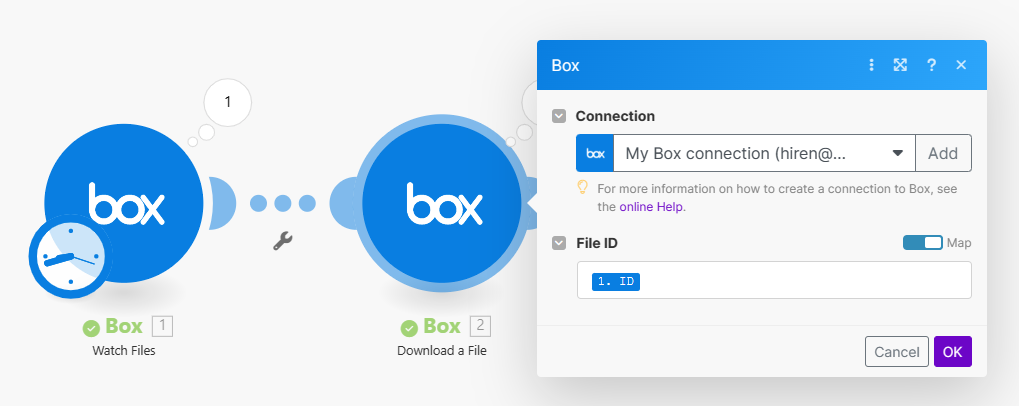
Task: Click the module number 2 badge
Action: 481,326
